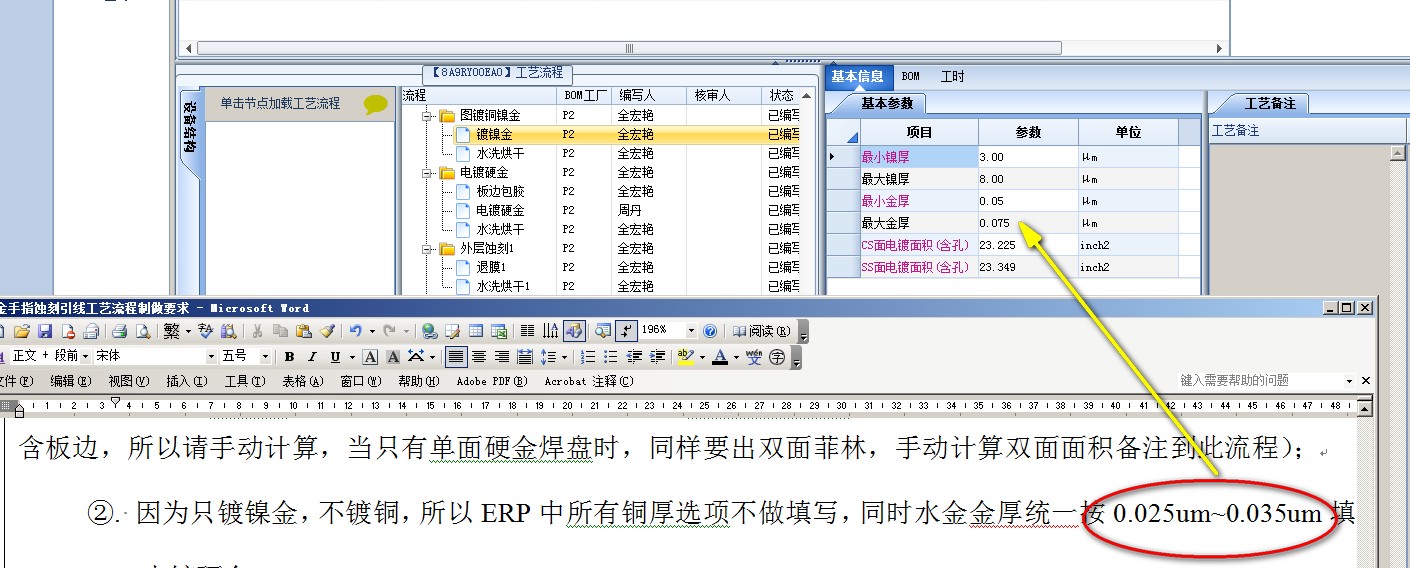Image resolution: width=1410 pixels, height=568 pixels.
Task: Toggle character shading button
Action: 393,357
